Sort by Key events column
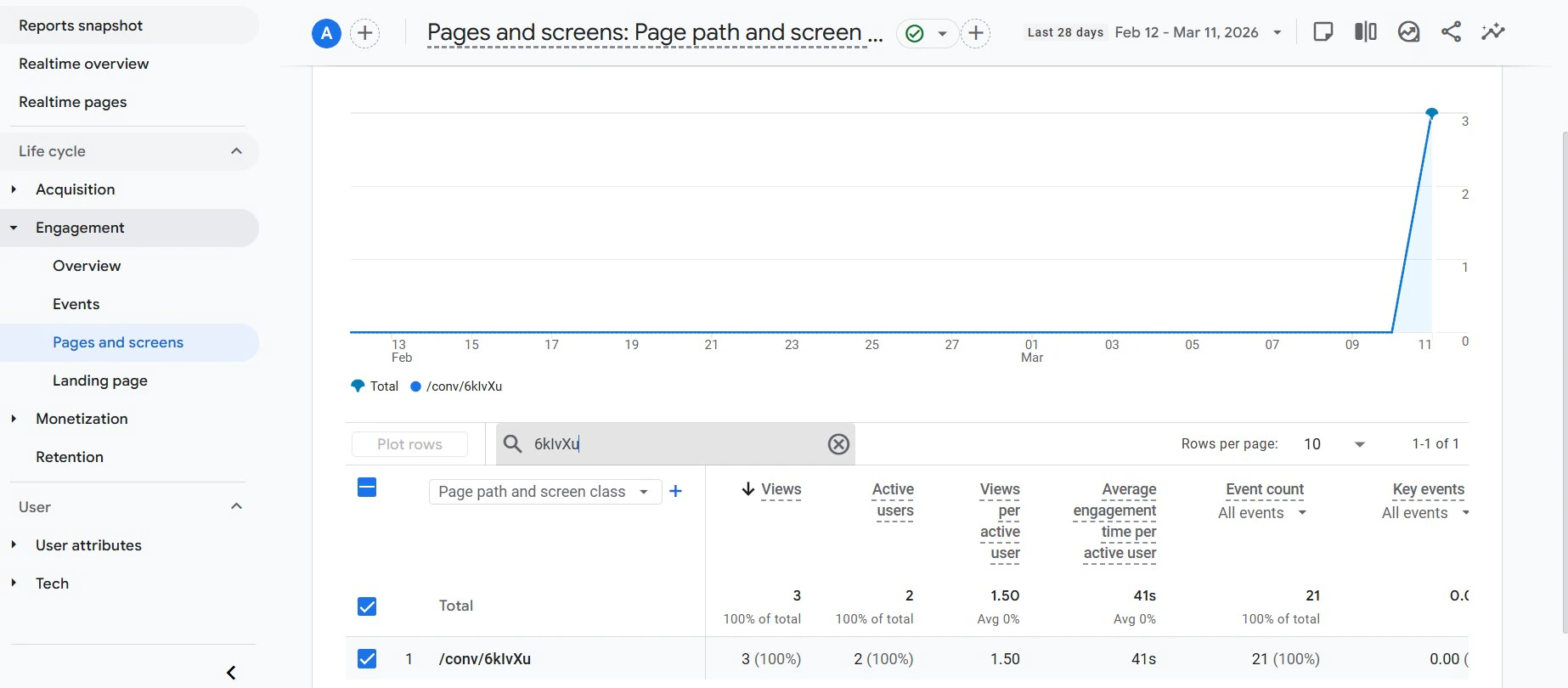 pos(1429,489)
